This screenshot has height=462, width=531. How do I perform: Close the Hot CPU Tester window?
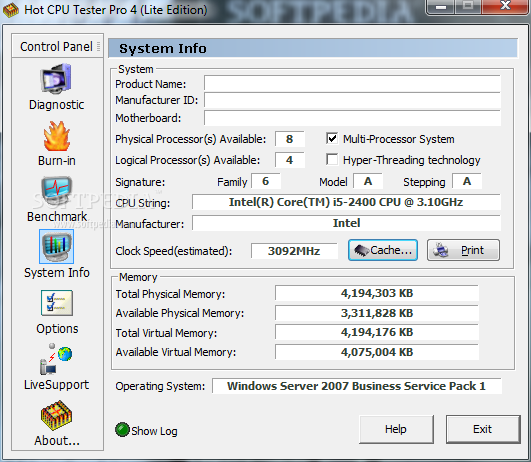tap(505, 6)
